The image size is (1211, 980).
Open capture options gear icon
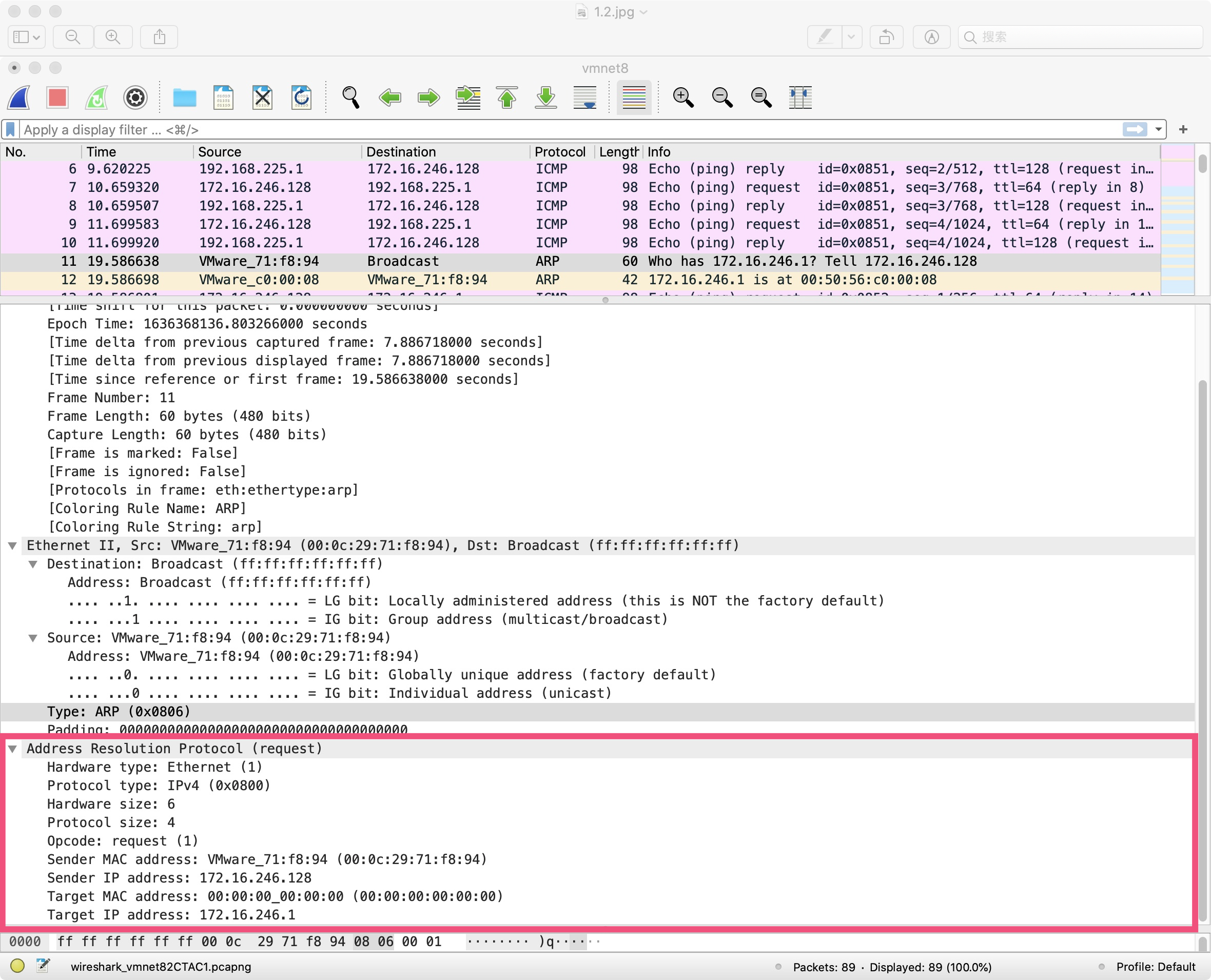135,97
